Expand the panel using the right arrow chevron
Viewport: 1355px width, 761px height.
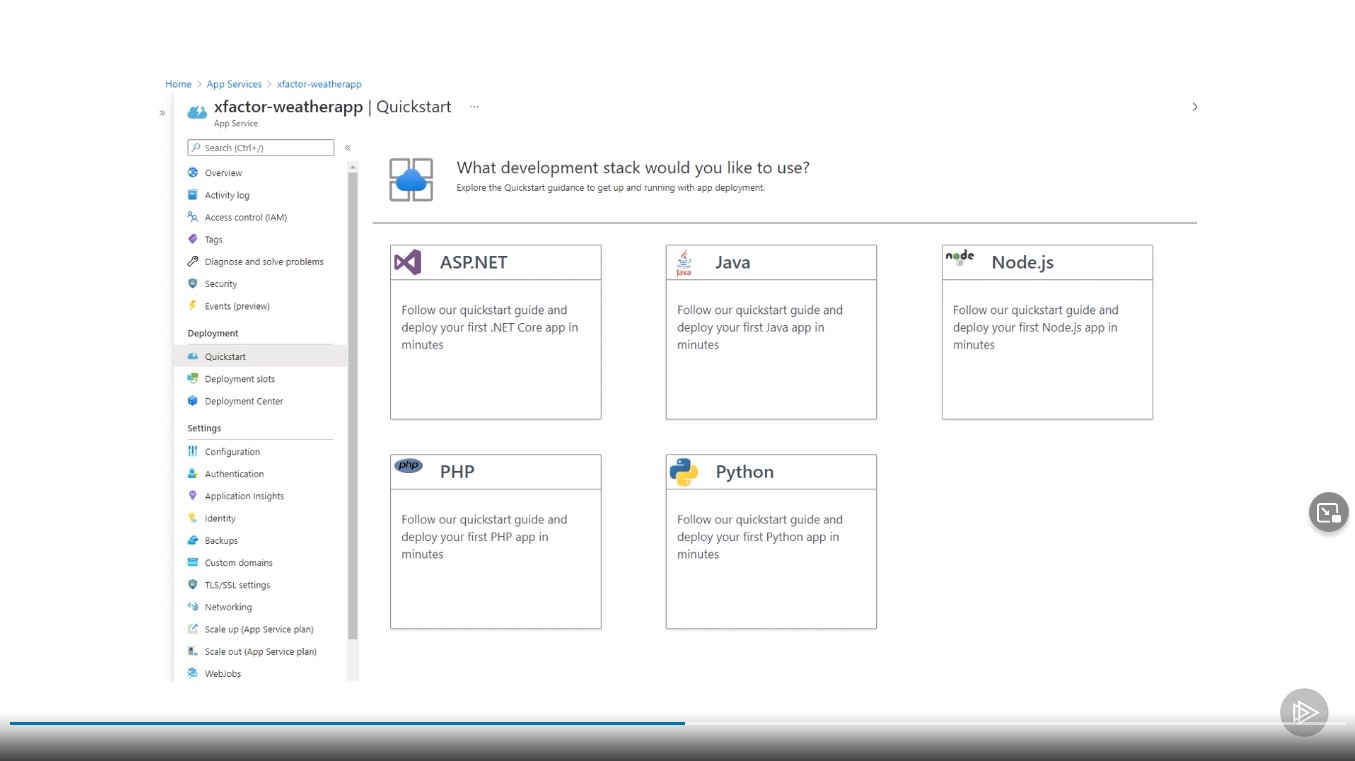click(x=1194, y=106)
